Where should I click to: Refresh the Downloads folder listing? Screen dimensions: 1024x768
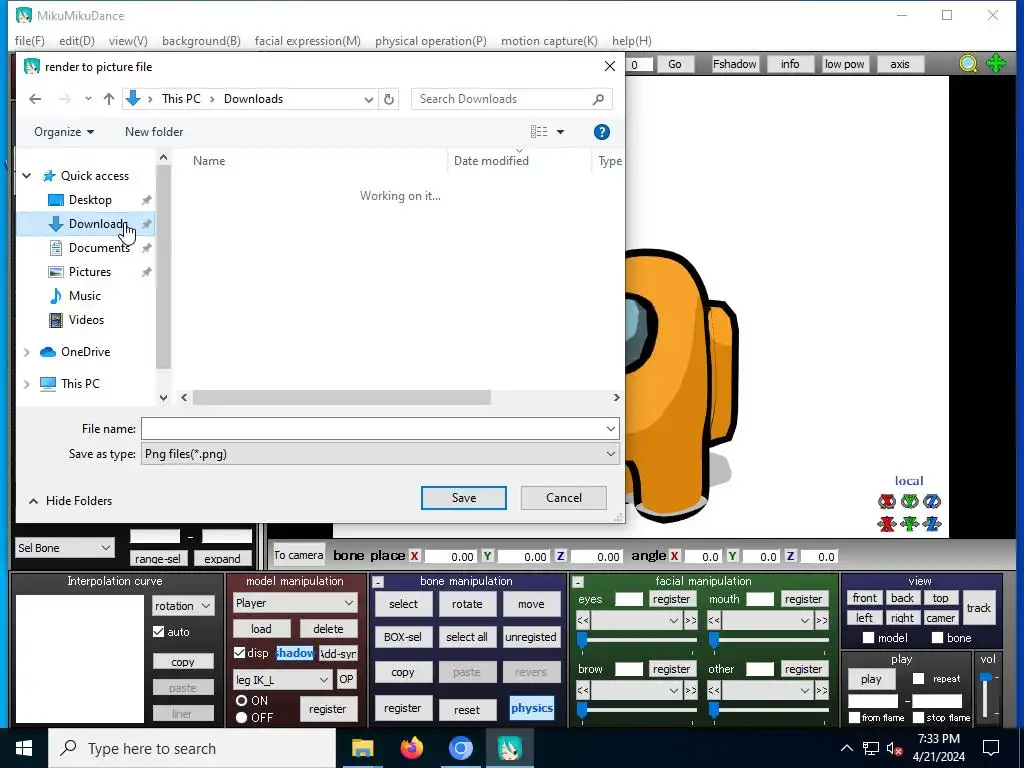tap(389, 99)
